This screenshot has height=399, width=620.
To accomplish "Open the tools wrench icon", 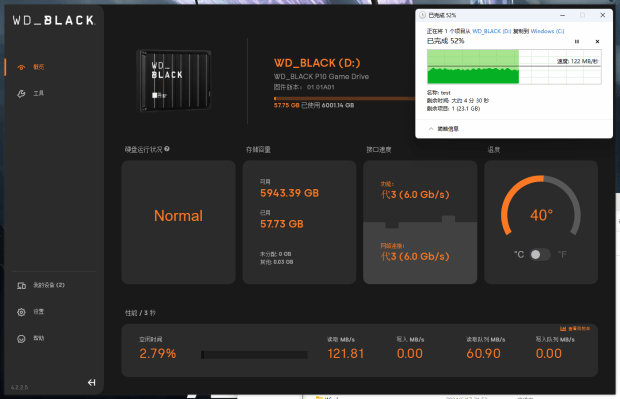I will (21, 94).
